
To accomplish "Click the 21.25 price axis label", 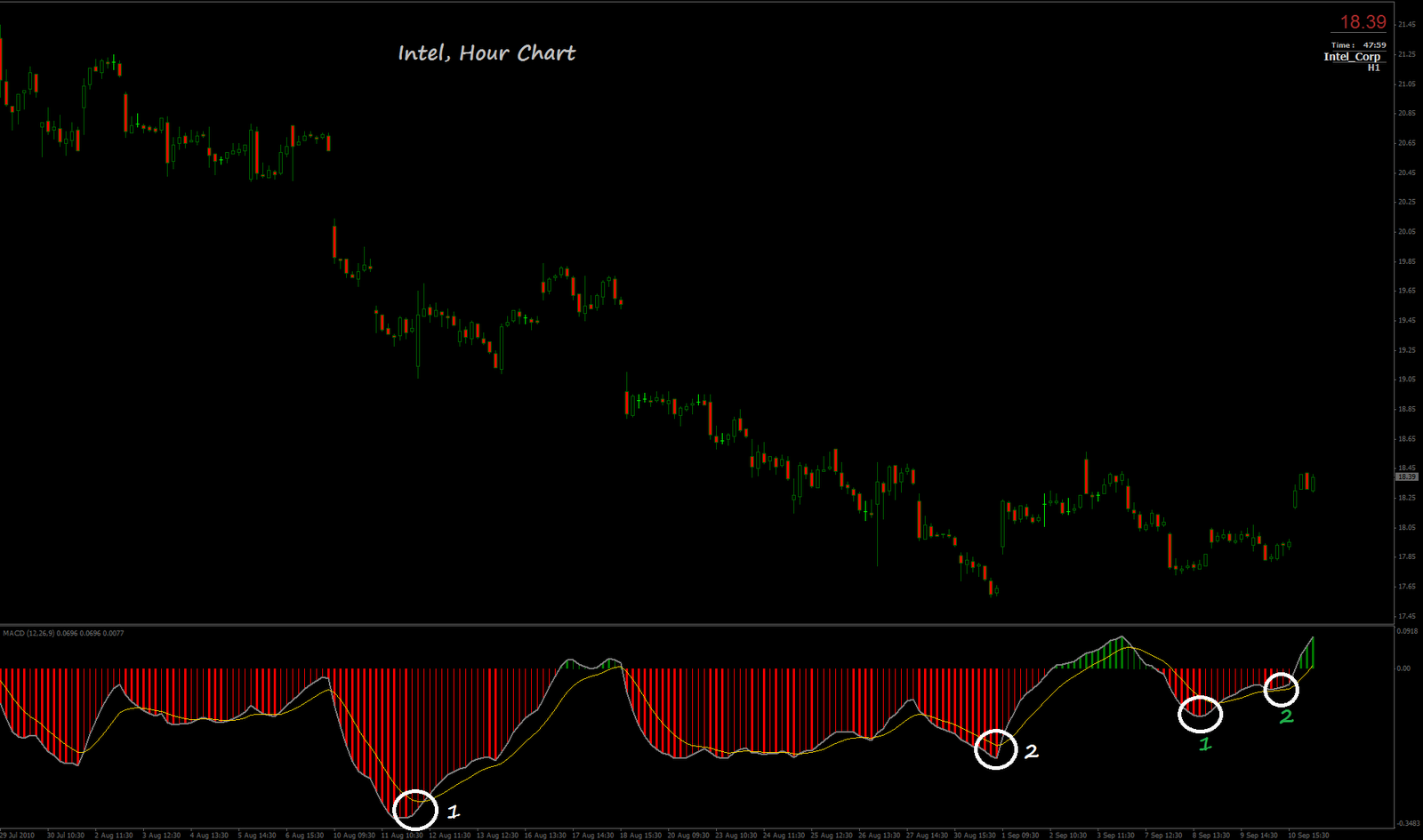I will (x=1407, y=54).
